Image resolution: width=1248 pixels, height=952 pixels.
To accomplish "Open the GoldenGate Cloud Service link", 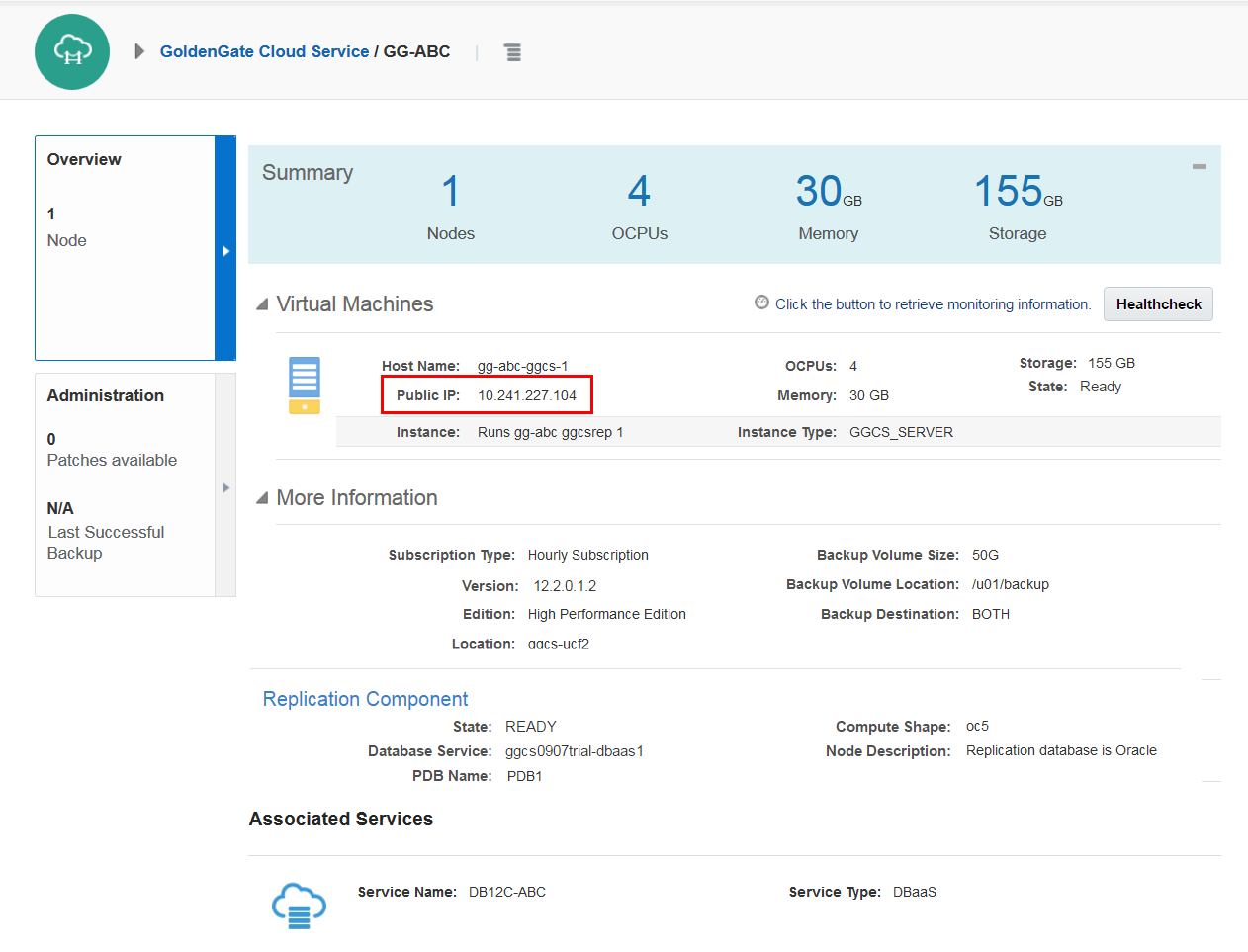I will (264, 51).
